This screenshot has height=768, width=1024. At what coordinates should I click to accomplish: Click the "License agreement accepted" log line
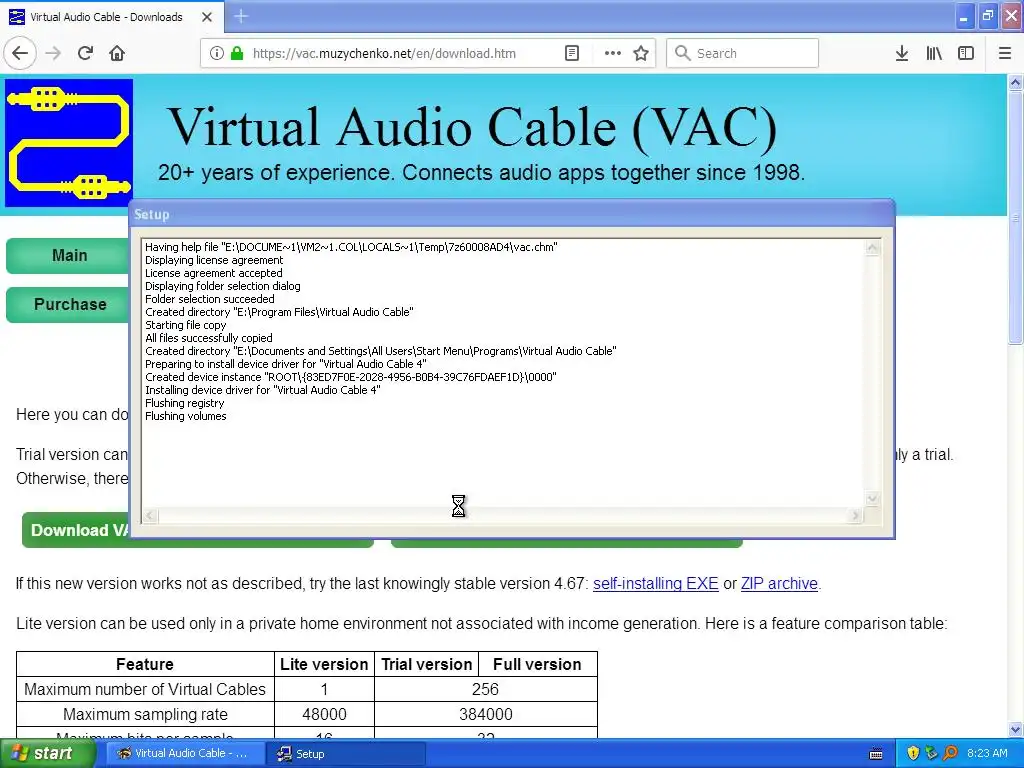(x=214, y=273)
